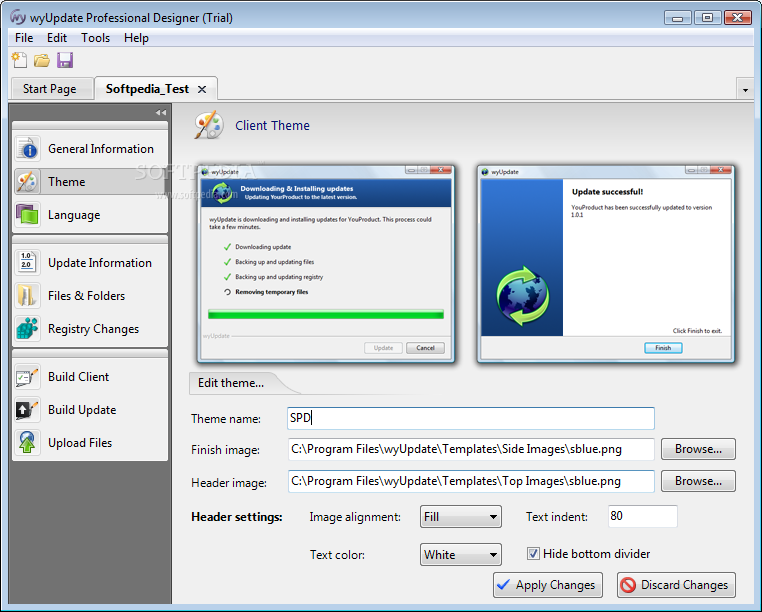Open the Help menu
762x612 pixels.
tap(136, 38)
